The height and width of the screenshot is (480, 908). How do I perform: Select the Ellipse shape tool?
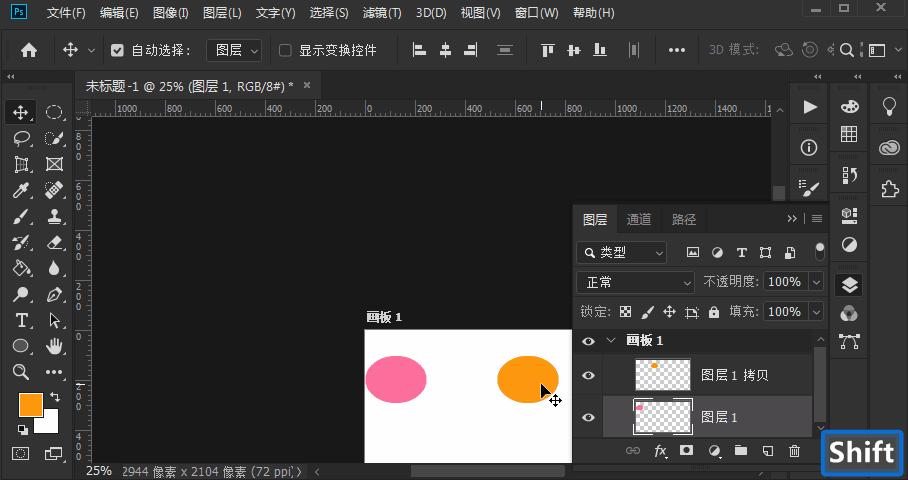click(21, 346)
